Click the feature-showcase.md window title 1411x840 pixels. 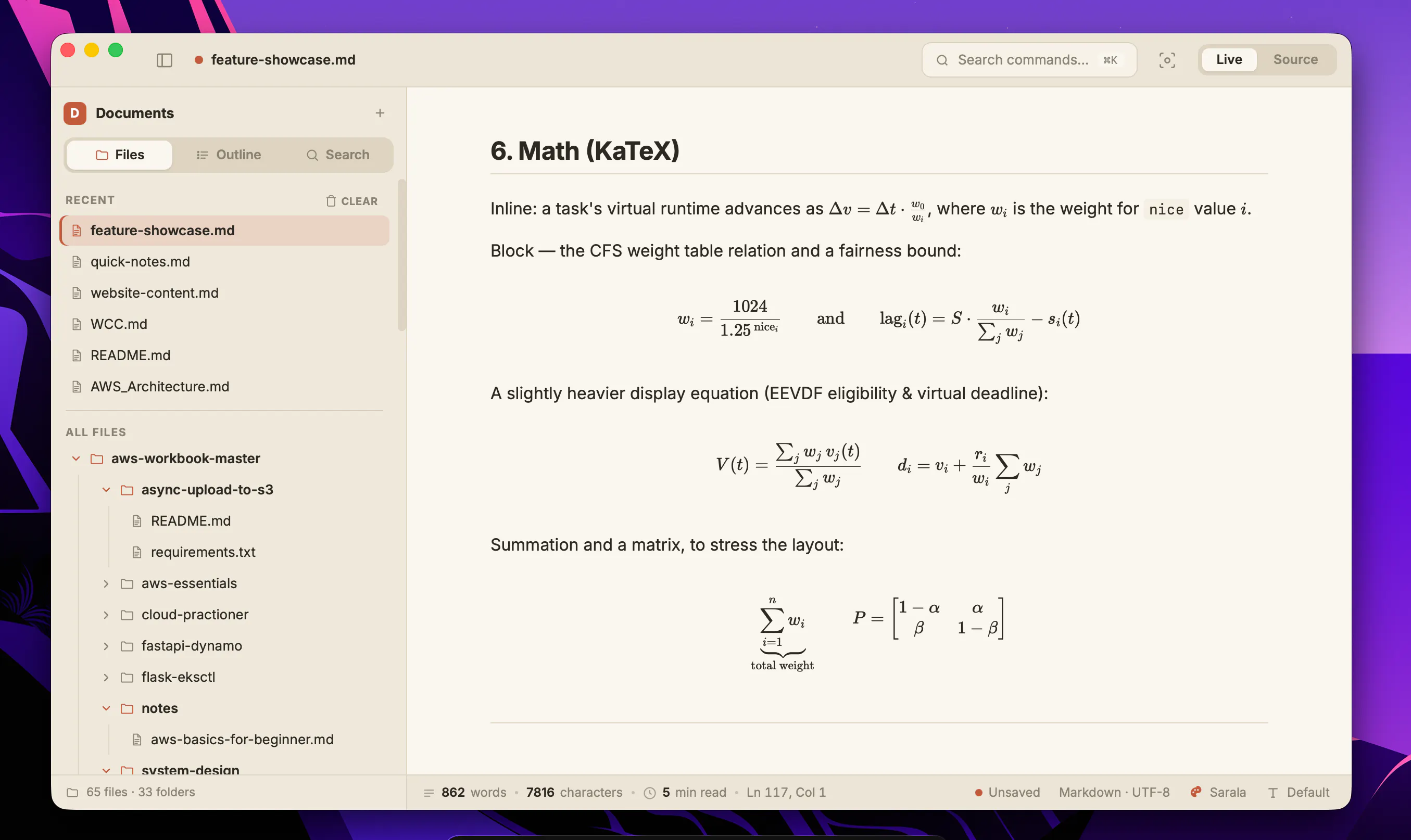click(283, 60)
